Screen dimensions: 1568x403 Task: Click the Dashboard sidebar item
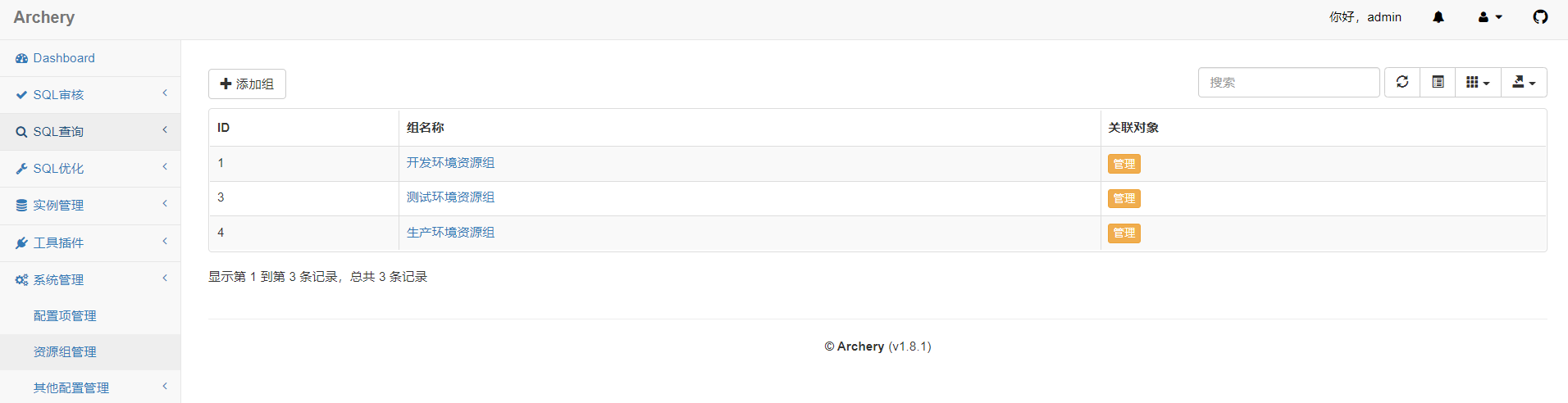(x=64, y=58)
